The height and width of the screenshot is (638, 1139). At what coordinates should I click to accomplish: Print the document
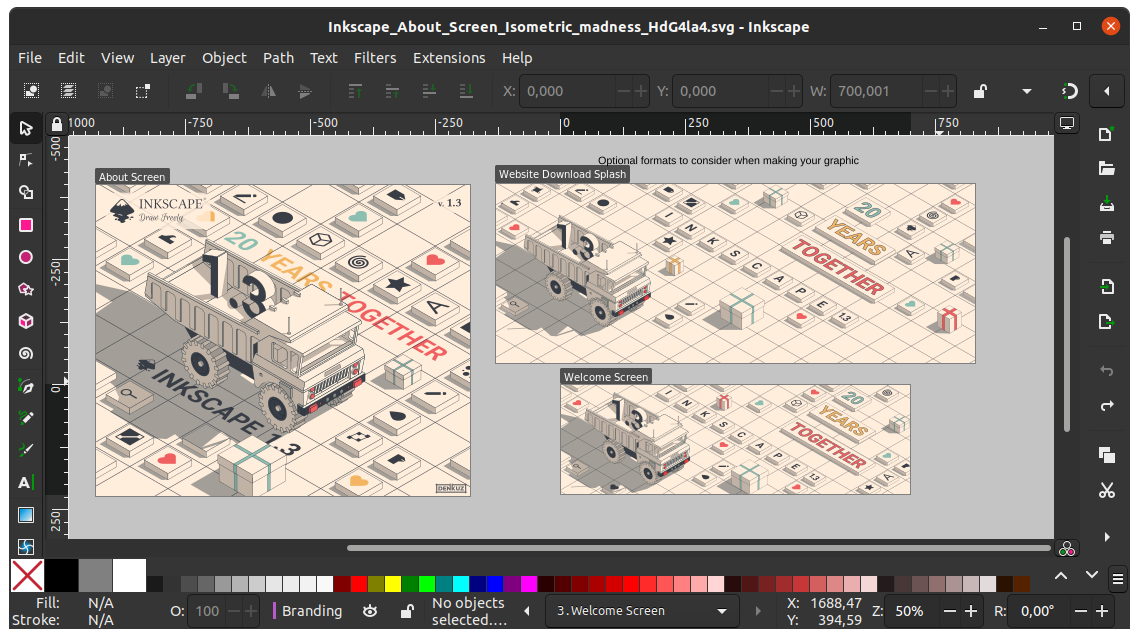[1106, 238]
